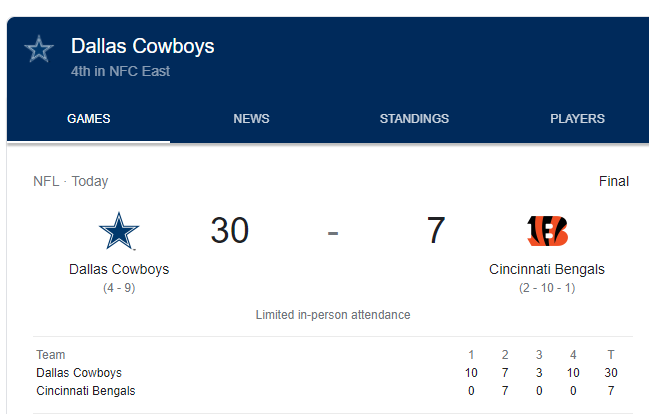Switch to the NEWS tab

[251, 119]
